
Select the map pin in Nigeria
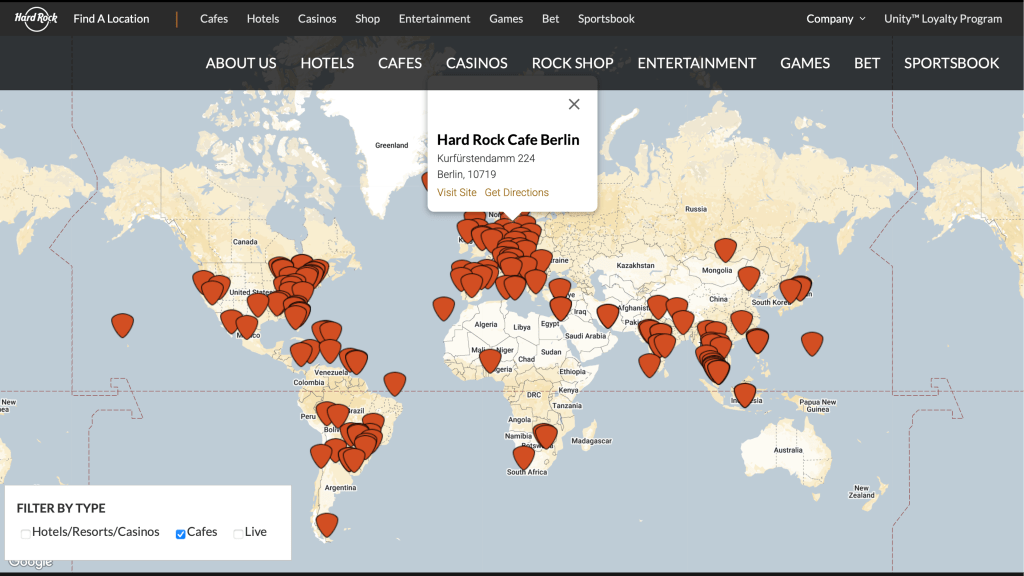click(490, 360)
